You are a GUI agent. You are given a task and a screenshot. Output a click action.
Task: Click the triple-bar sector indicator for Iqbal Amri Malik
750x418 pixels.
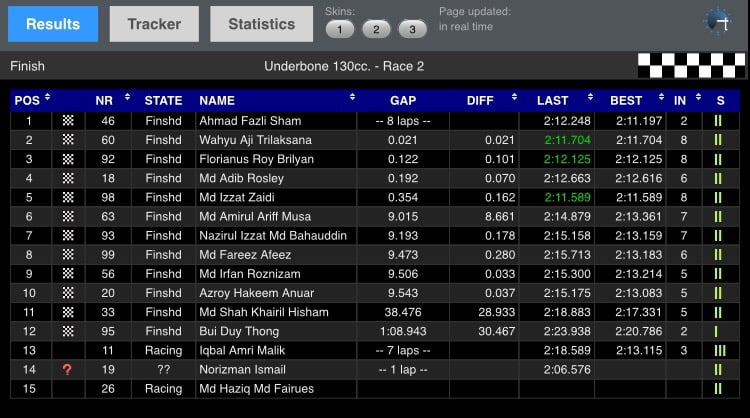pyautogui.click(x=718, y=350)
